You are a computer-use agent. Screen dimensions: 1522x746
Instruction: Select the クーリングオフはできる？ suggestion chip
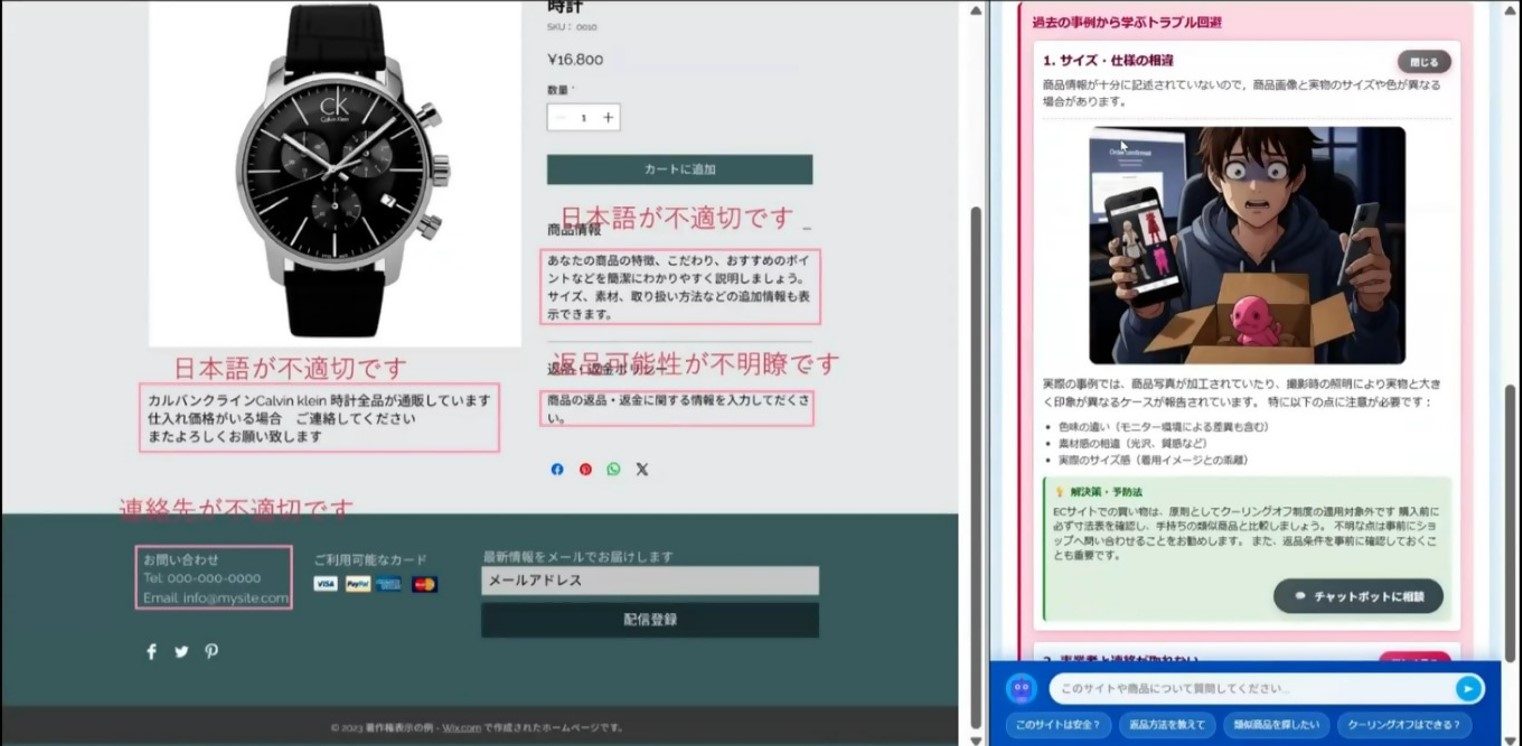tap(1403, 725)
